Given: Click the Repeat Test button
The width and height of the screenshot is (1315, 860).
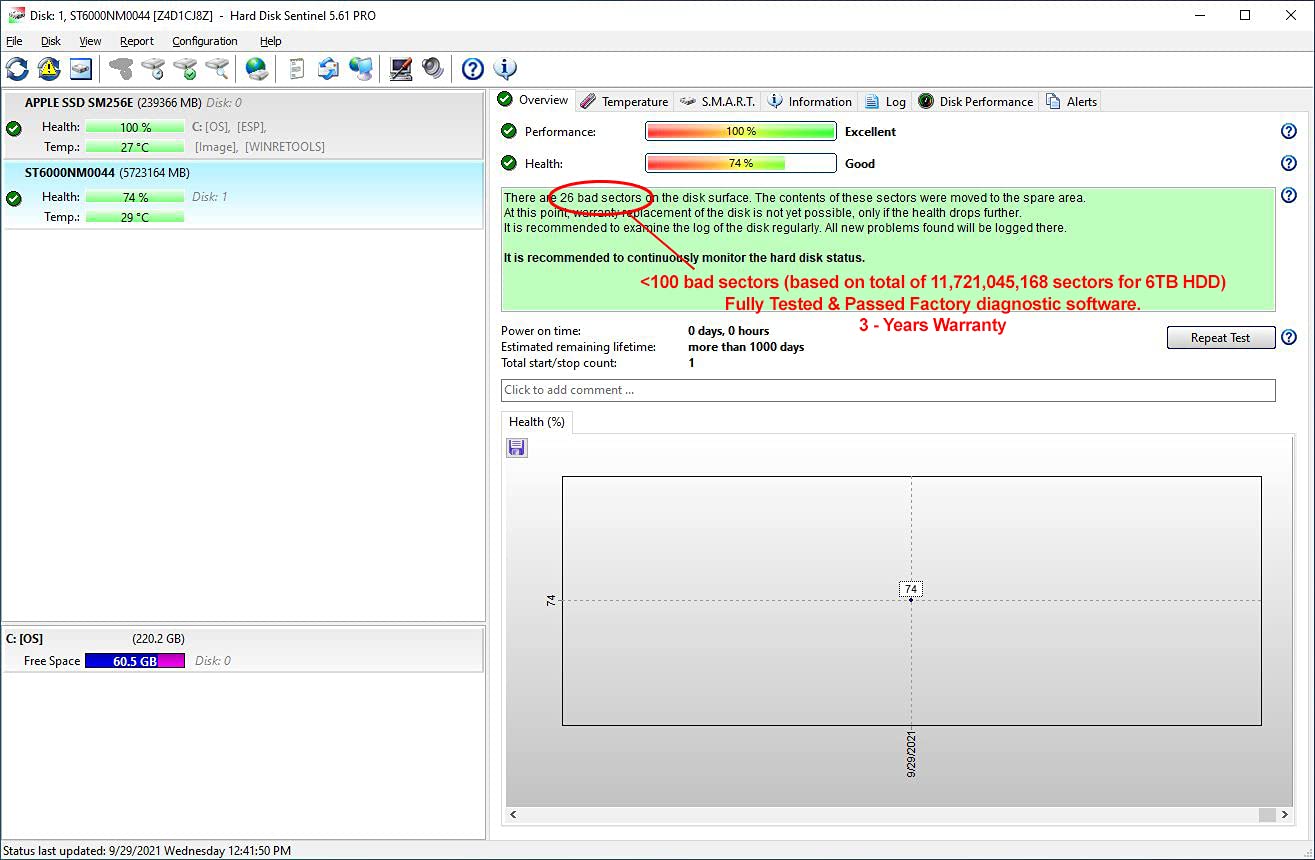Looking at the screenshot, I should tap(1220, 338).
